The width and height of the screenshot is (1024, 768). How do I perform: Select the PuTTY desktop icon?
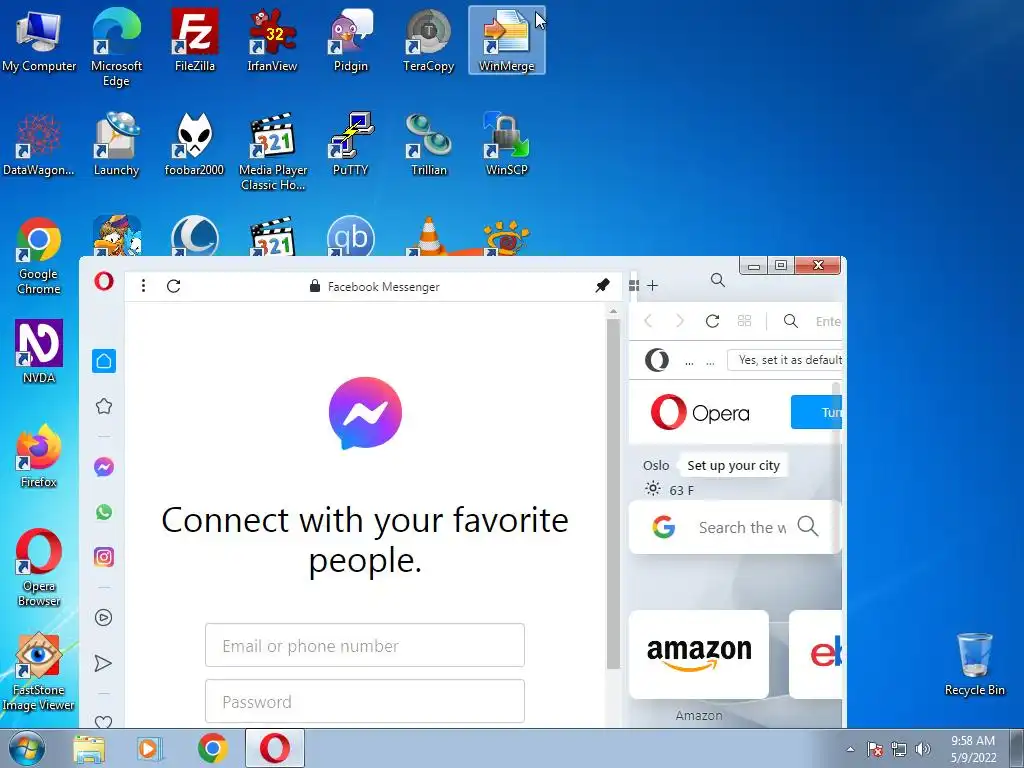click(x=351, y=144)
